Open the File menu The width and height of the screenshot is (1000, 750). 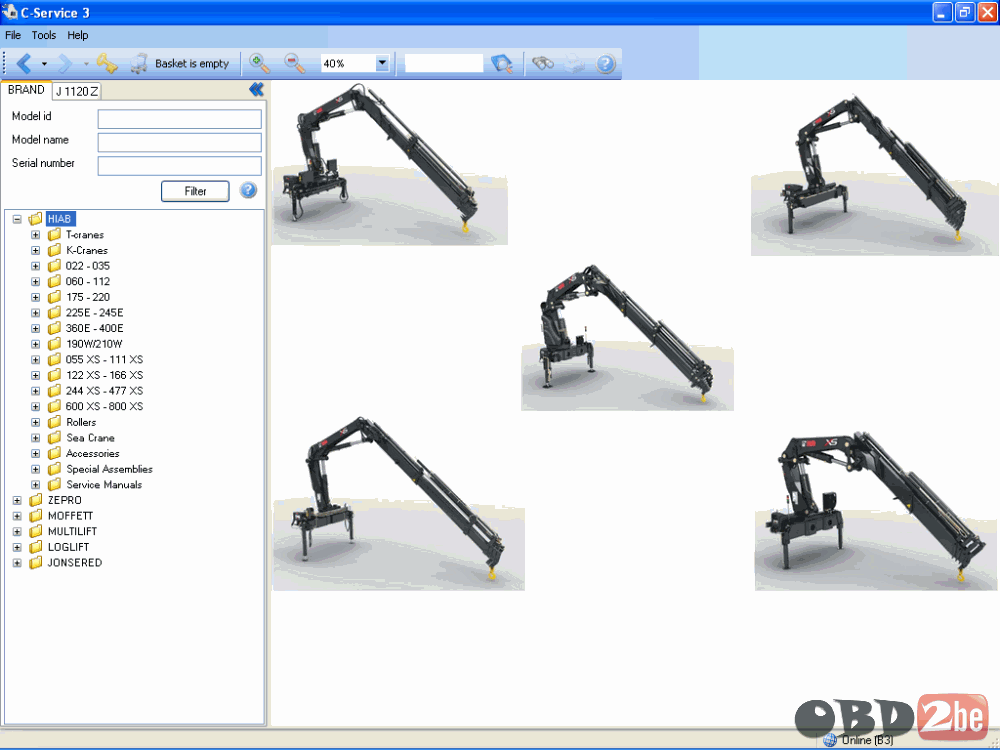click(x=13, y=35)
